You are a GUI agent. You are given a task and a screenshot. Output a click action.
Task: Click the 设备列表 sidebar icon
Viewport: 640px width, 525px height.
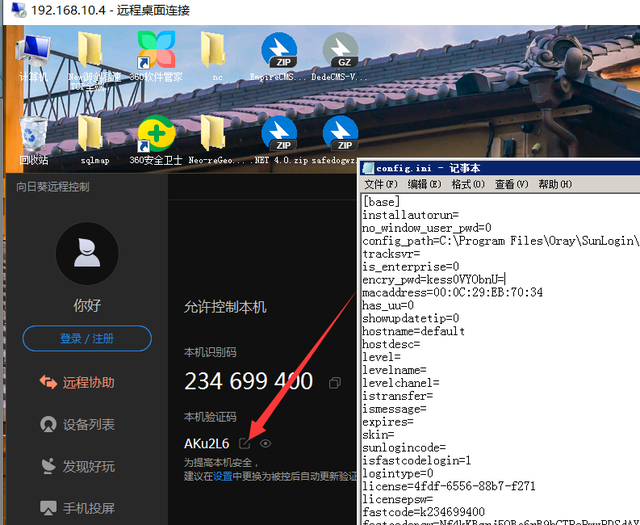[x=48, y=424]
